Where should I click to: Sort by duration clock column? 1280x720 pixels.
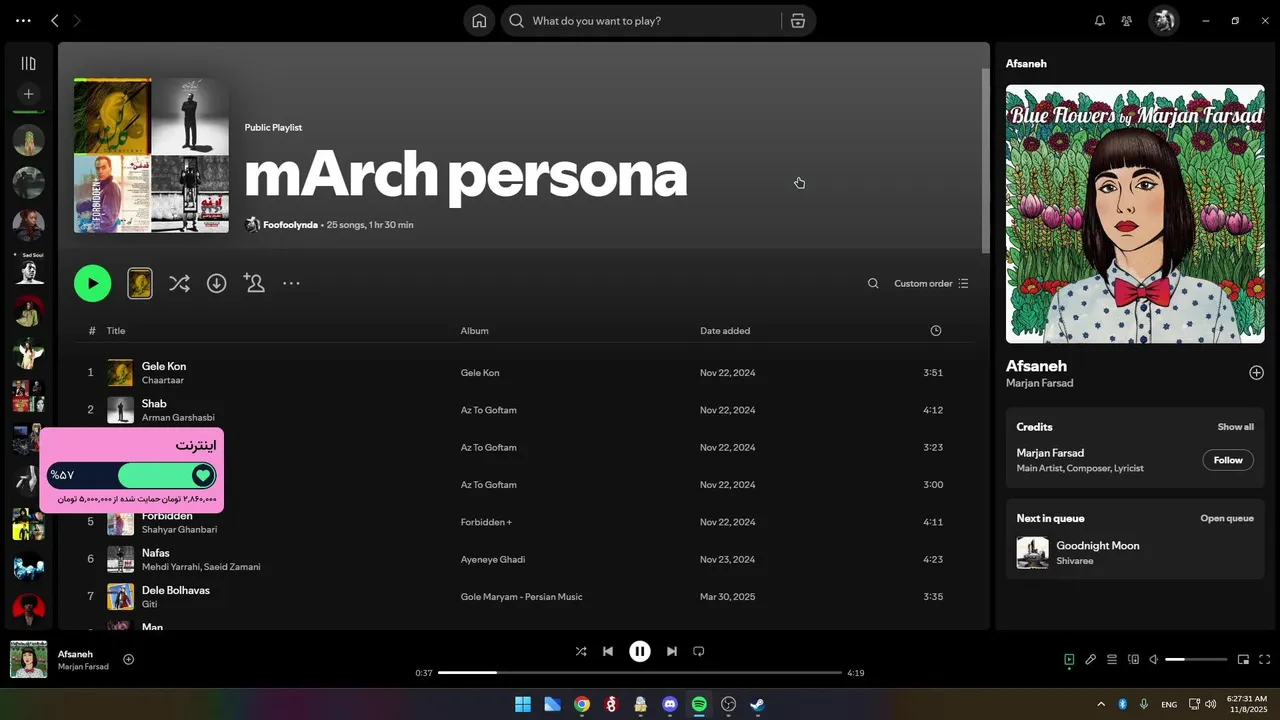pos(935,331)
